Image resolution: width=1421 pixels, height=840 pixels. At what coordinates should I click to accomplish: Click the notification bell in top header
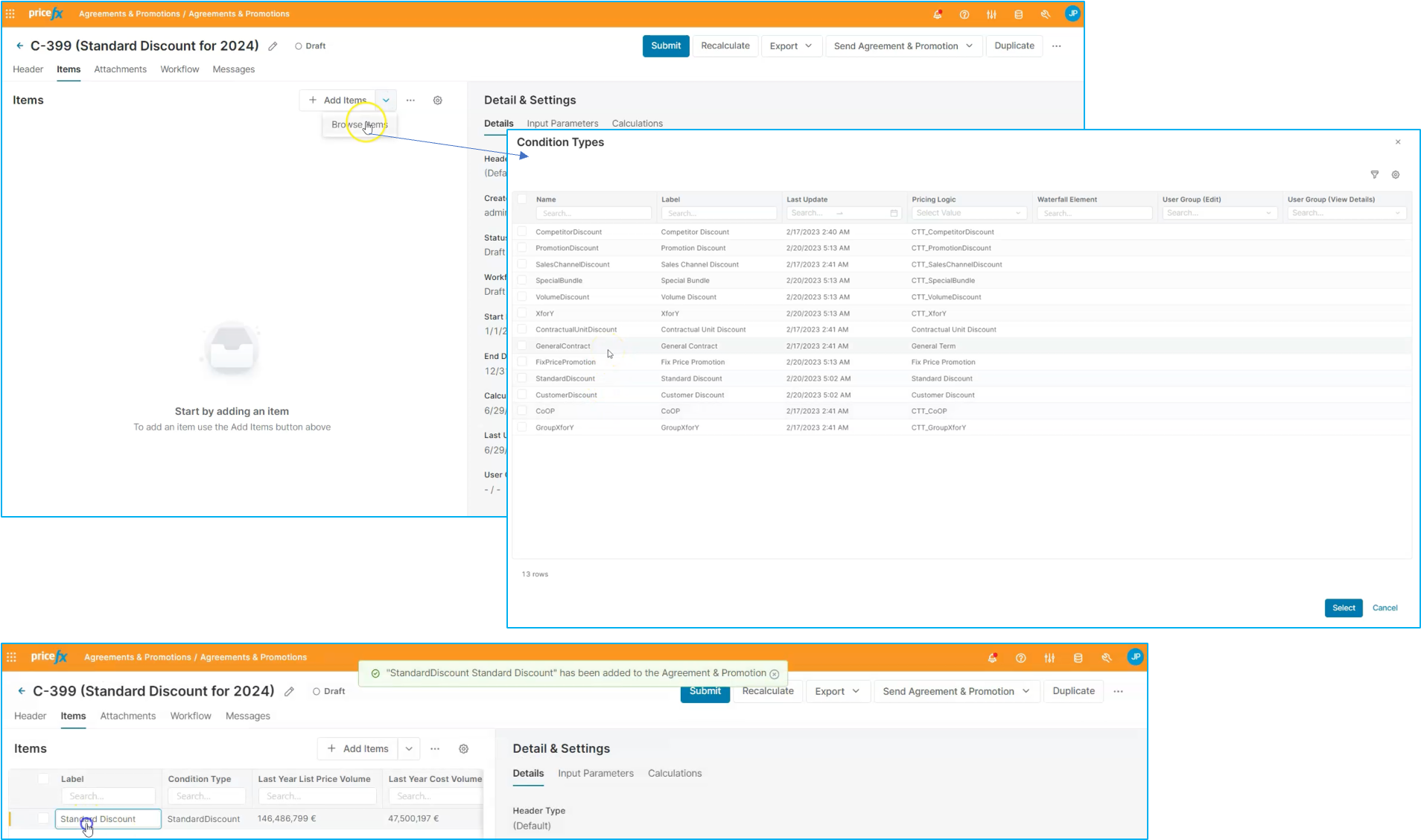(x=938, y=14)
